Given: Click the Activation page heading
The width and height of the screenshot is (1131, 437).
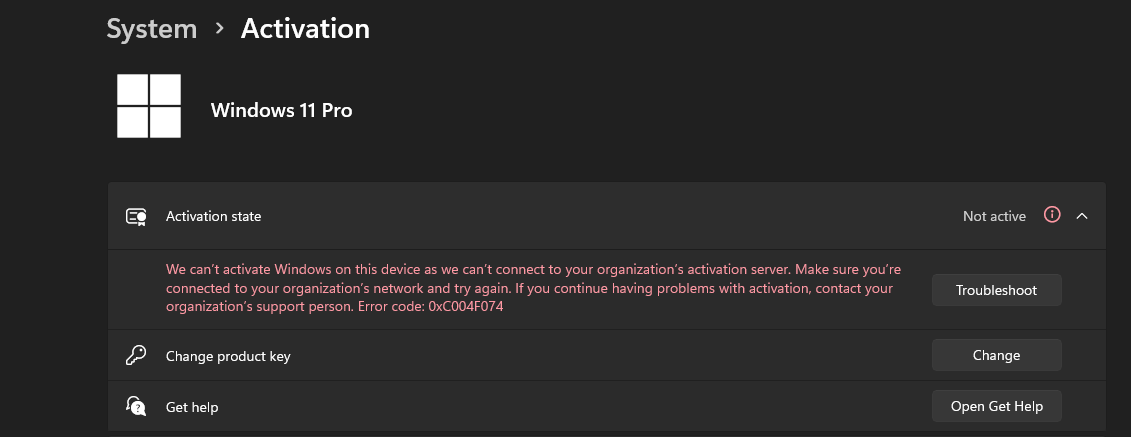Looking at the screenshot, I should tap(305, 29).
